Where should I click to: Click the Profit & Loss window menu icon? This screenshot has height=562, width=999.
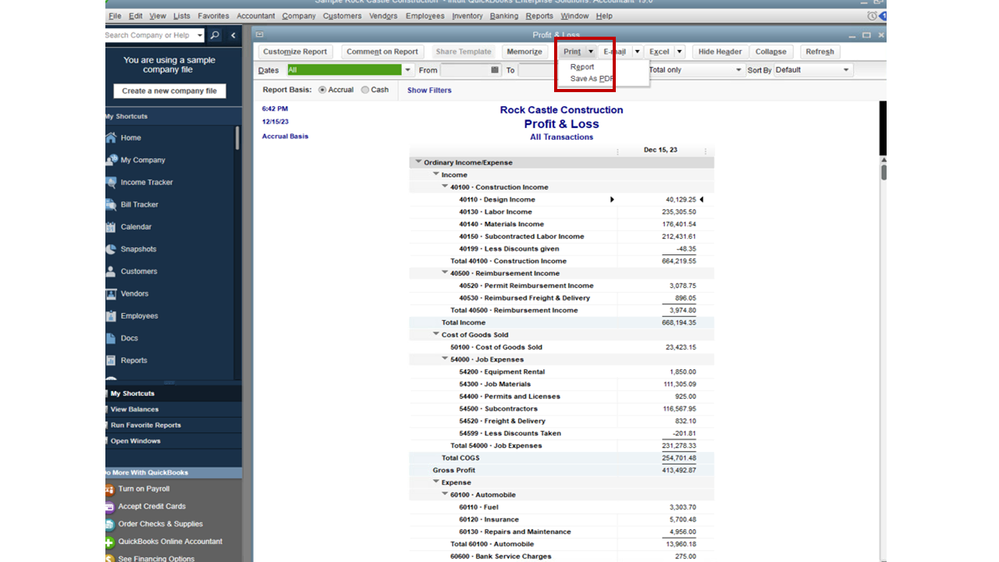(259, 34)
